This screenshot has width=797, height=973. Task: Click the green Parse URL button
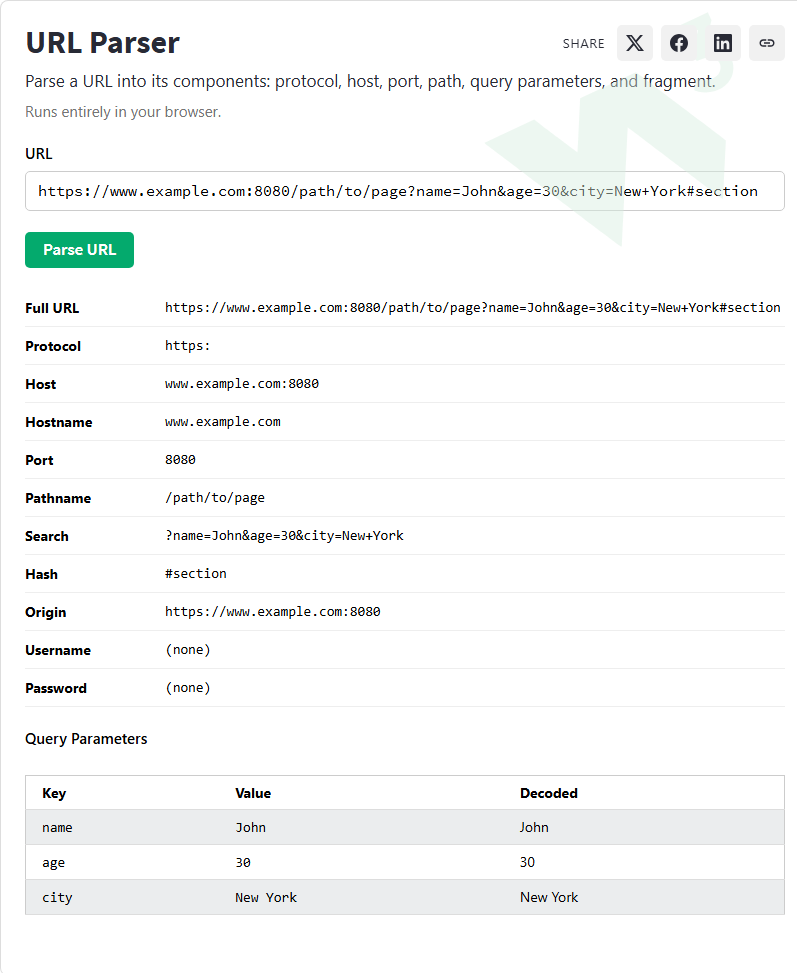coord(79,250)
